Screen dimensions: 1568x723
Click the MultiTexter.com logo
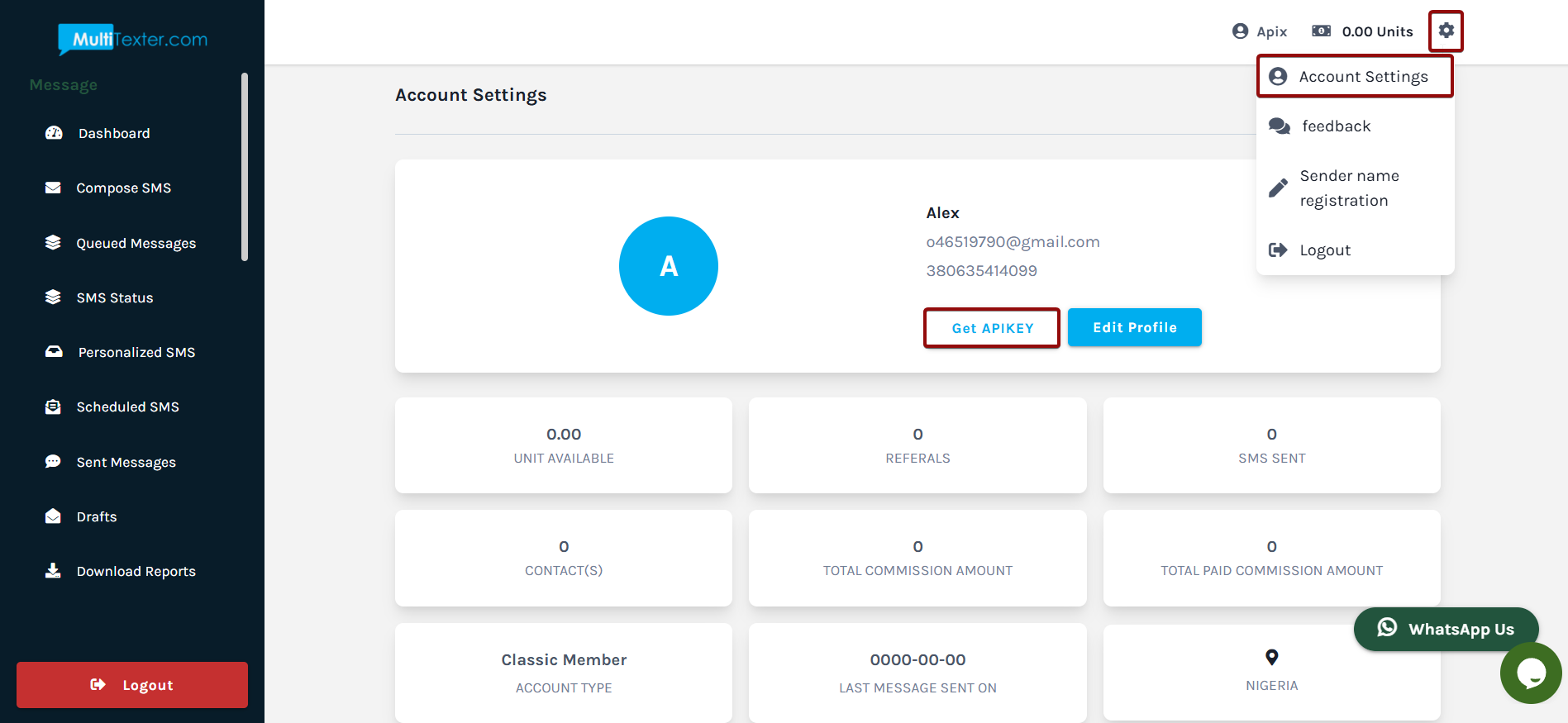132,39
